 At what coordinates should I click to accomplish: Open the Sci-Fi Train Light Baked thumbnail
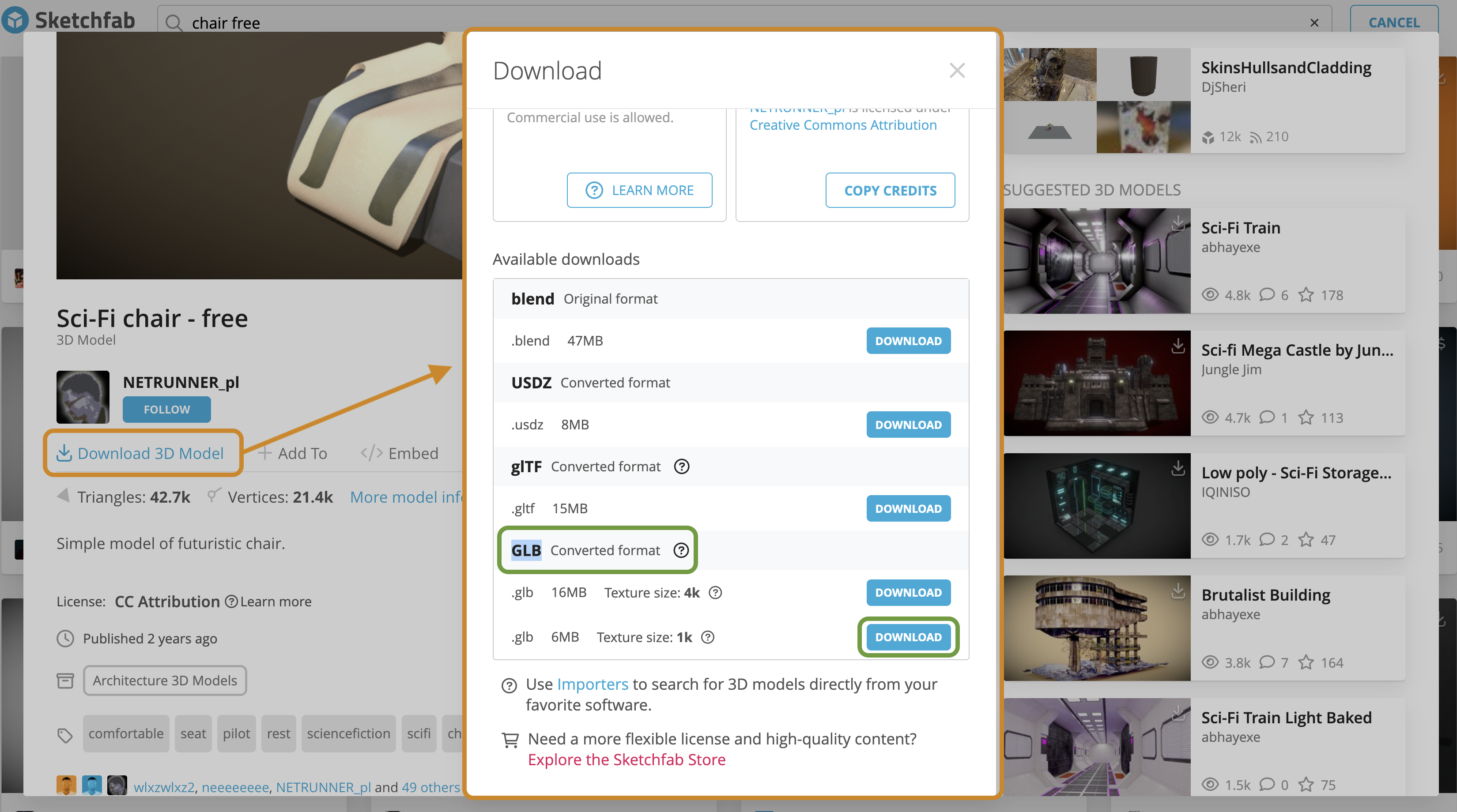pos(1097,747)
